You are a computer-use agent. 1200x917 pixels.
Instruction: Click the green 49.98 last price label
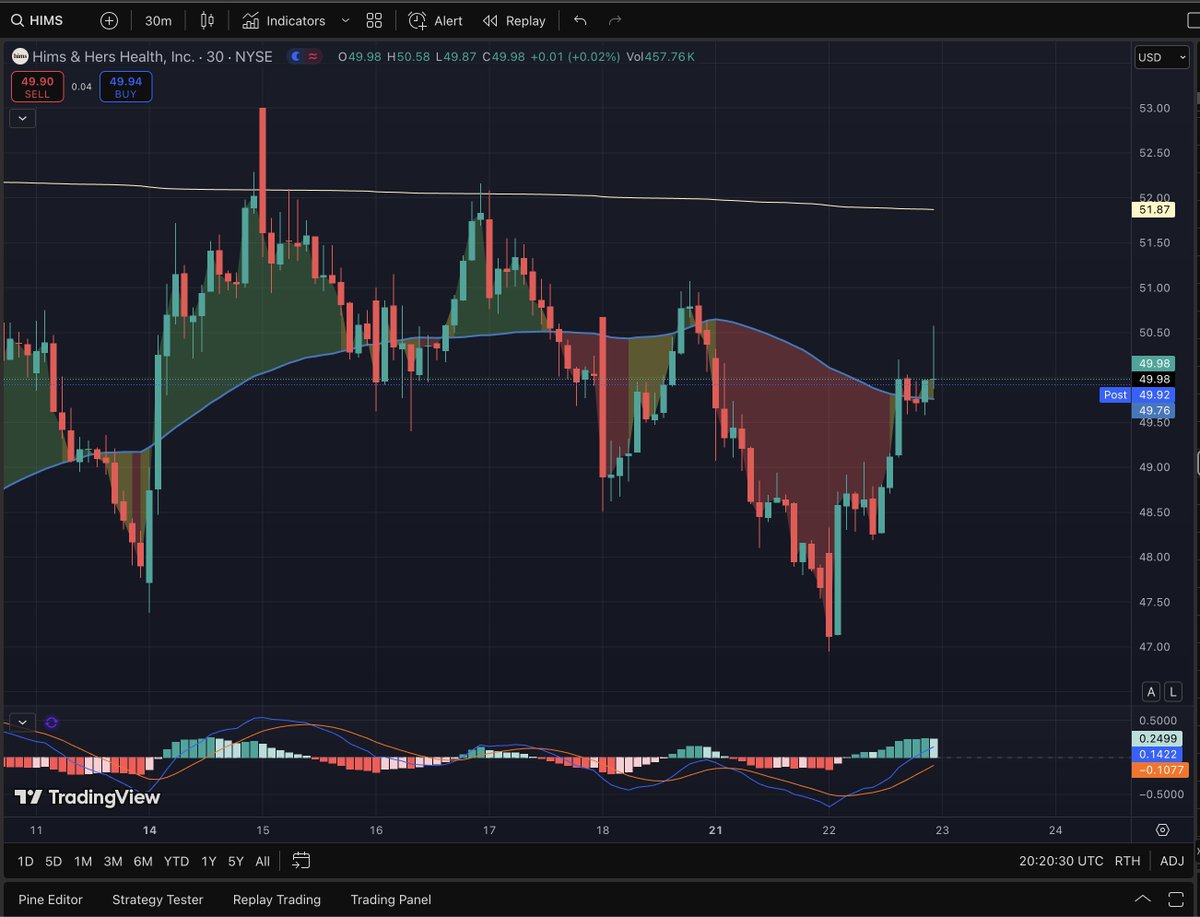click(1154, 364)
